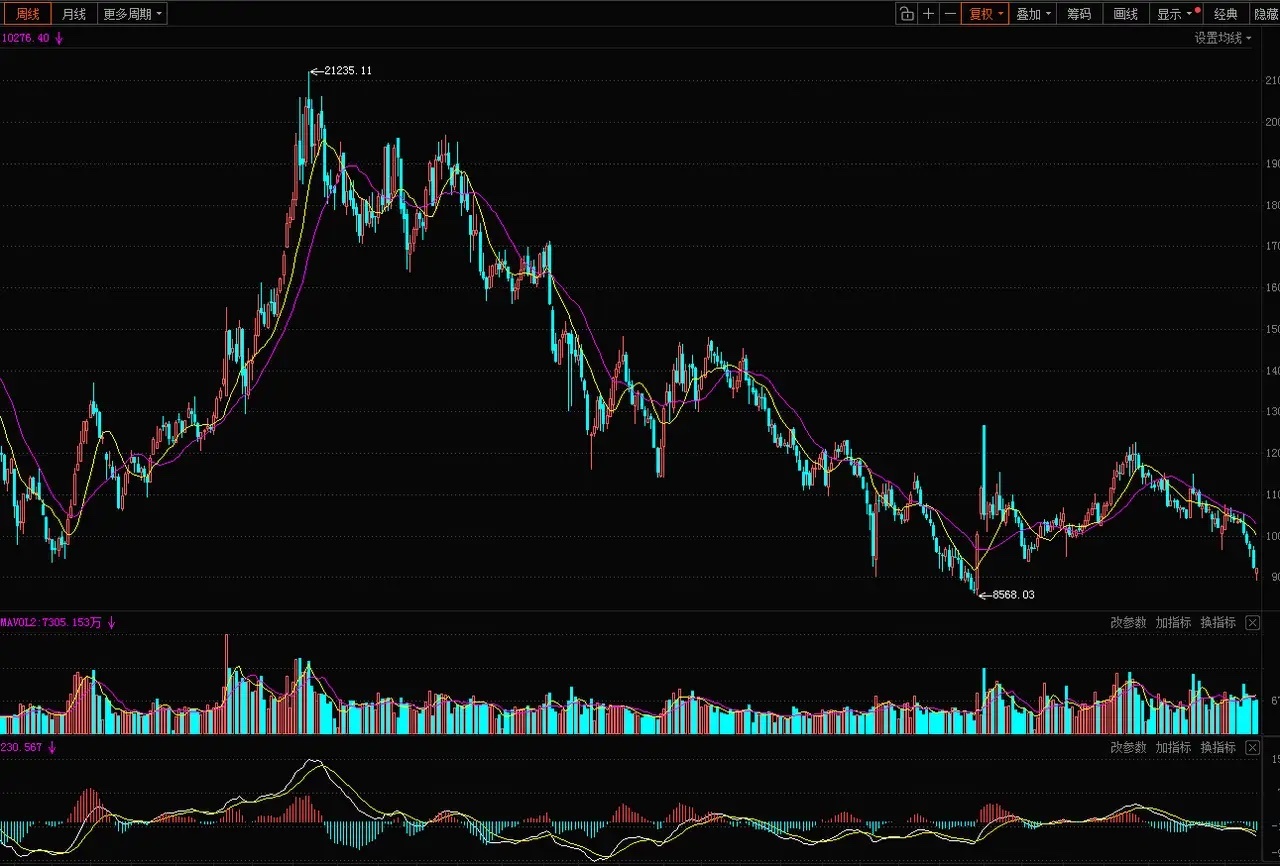Select the 经典 classic view button

(x=1226, y=14)
